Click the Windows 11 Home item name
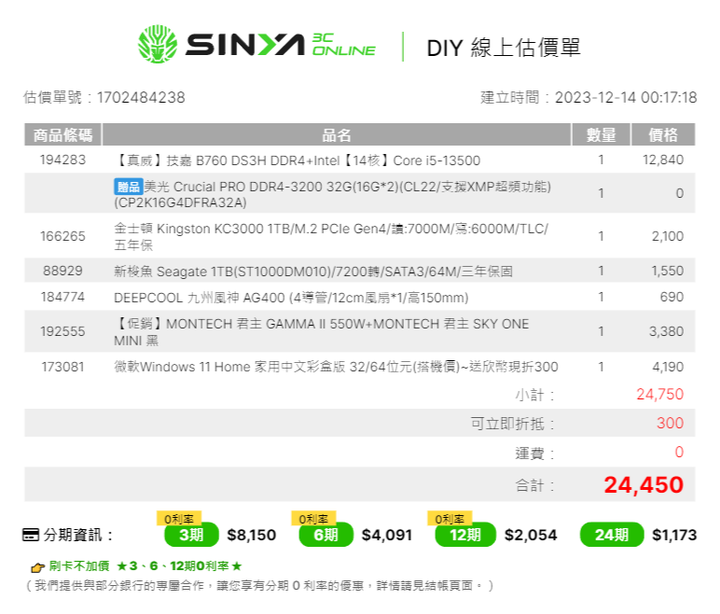The height and width of the screenshot is (614, 720). point(336,367)
